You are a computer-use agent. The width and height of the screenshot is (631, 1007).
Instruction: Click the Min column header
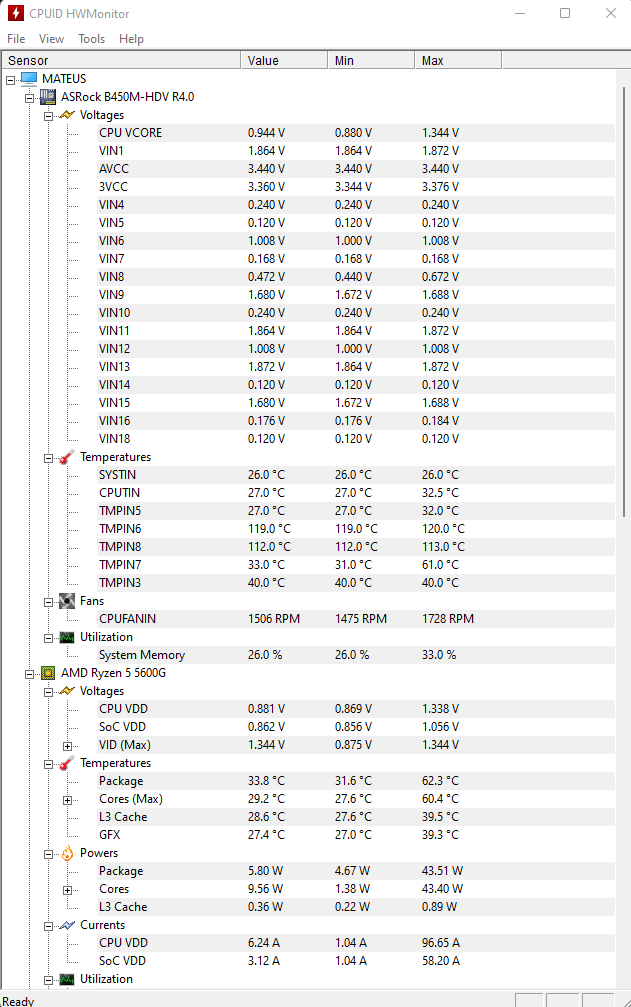(x=371, y=60)
